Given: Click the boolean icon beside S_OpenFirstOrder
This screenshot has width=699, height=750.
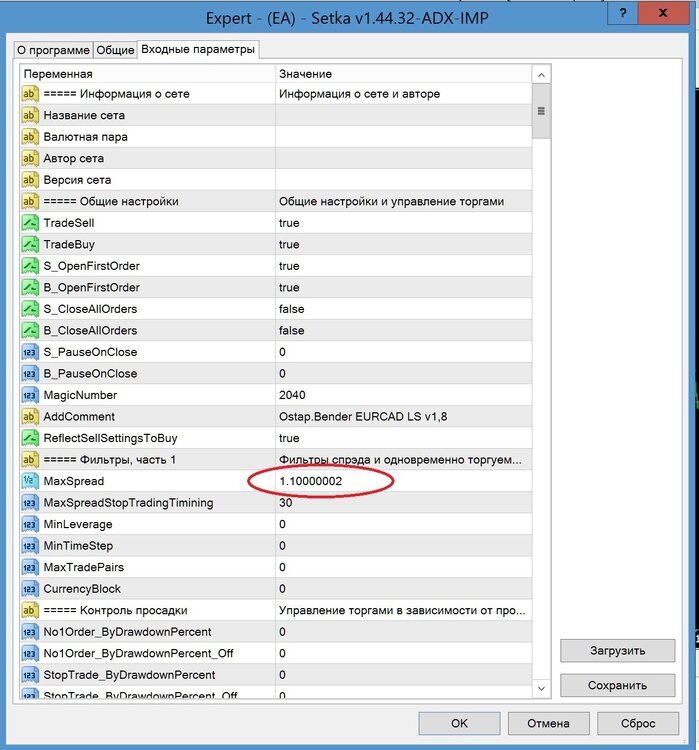Looking at the screenshot, I should click(30, 266).
